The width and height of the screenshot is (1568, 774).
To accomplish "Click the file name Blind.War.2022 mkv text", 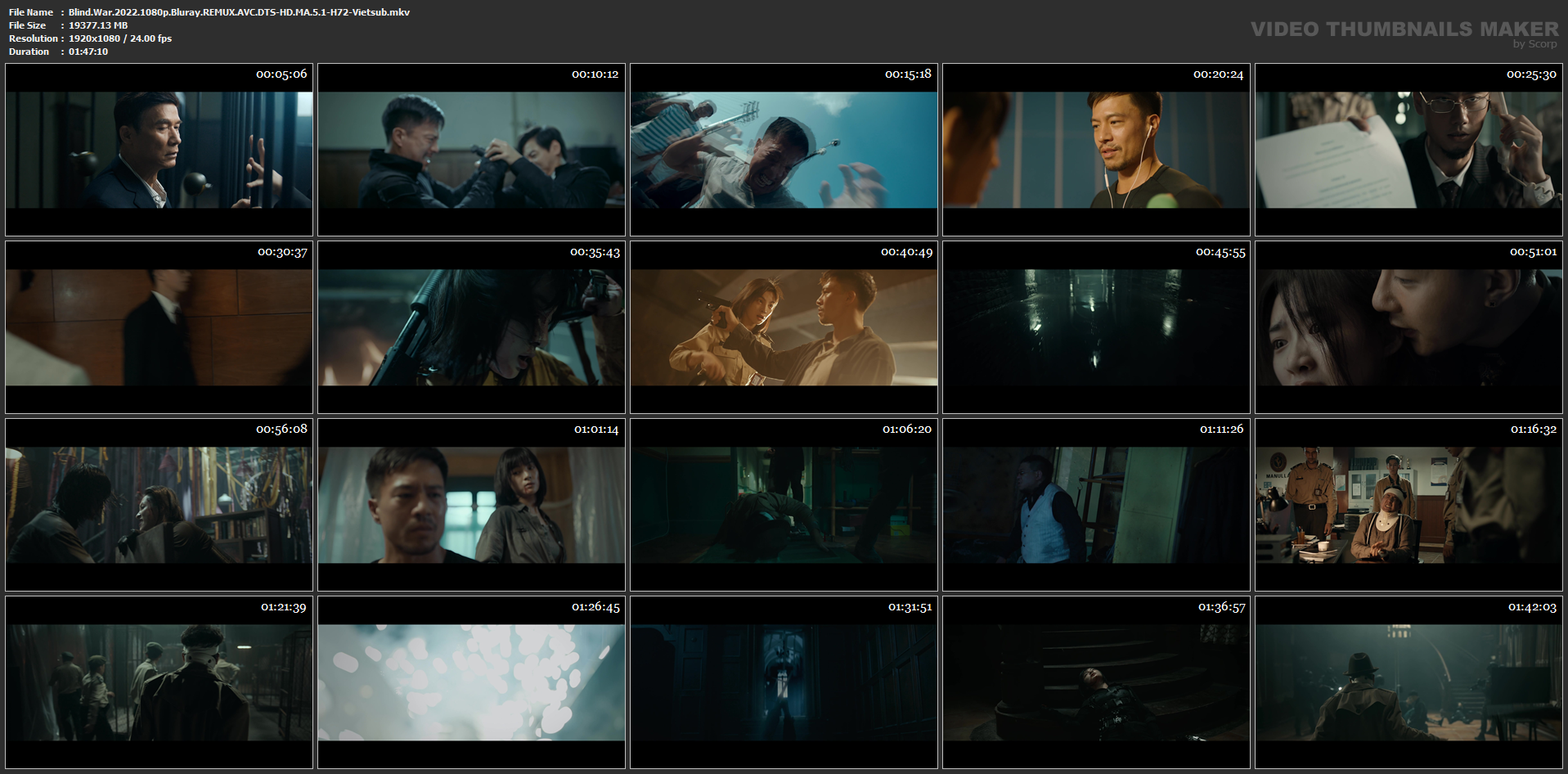I will [239, 12].
